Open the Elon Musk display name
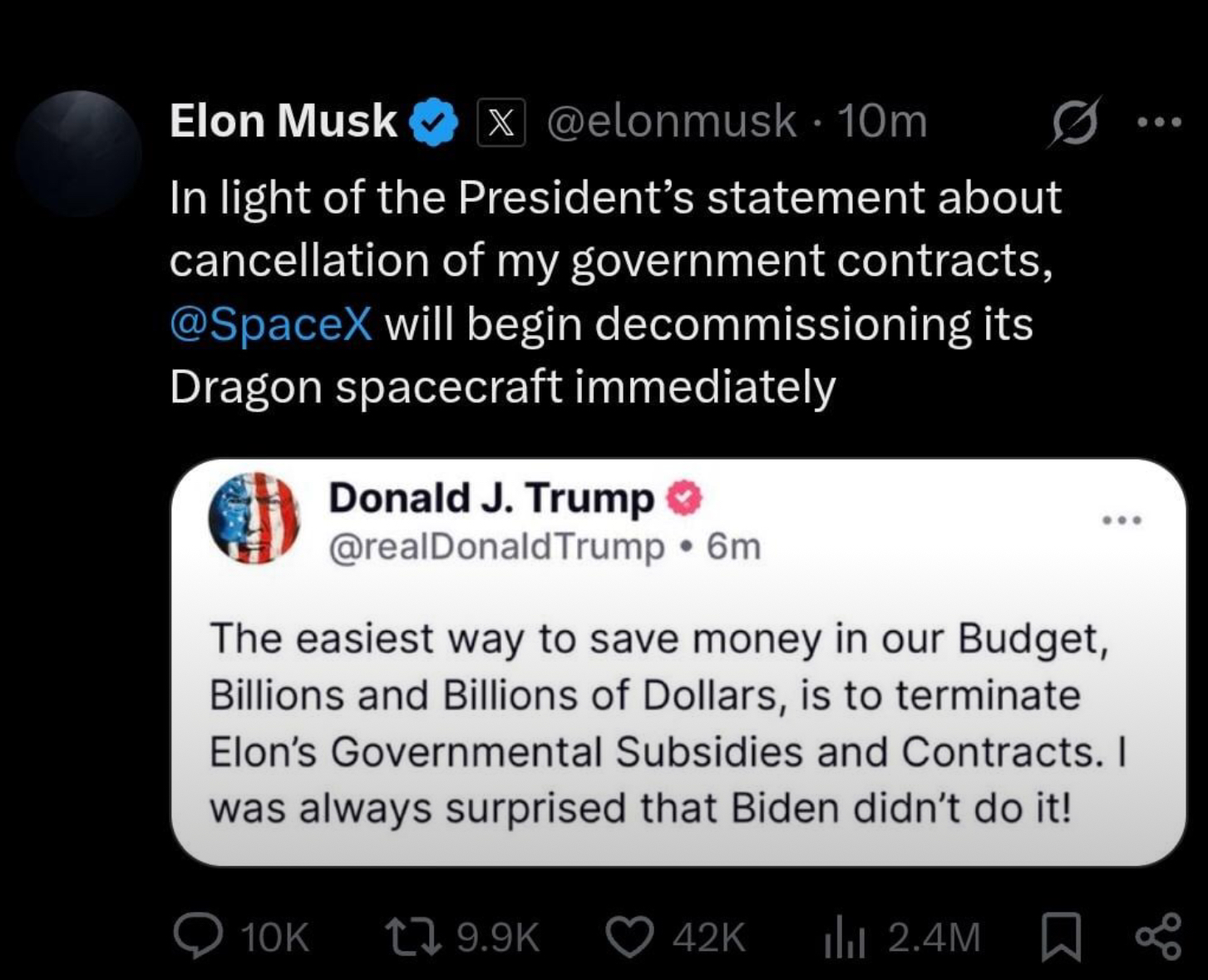Screen dimensions: 1208x980 coord(284,121)
